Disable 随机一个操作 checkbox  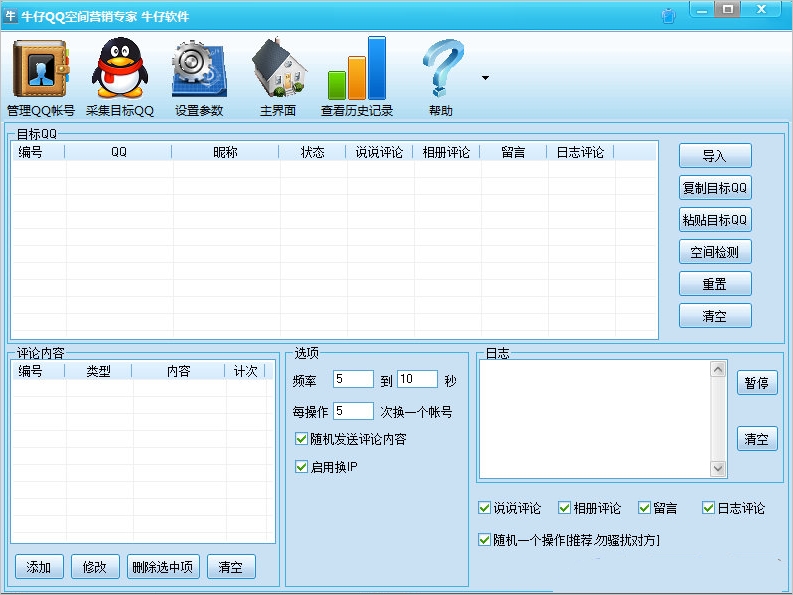click(x=484, y=540)
